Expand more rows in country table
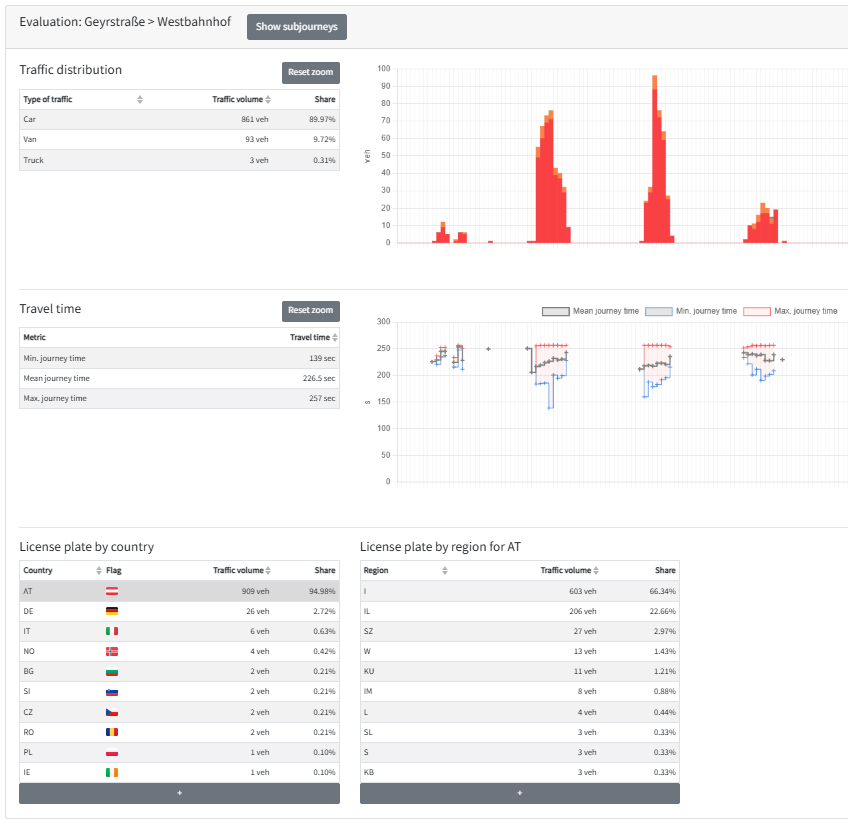The height and width of the screenshot is (820, 848). point(180,793)
